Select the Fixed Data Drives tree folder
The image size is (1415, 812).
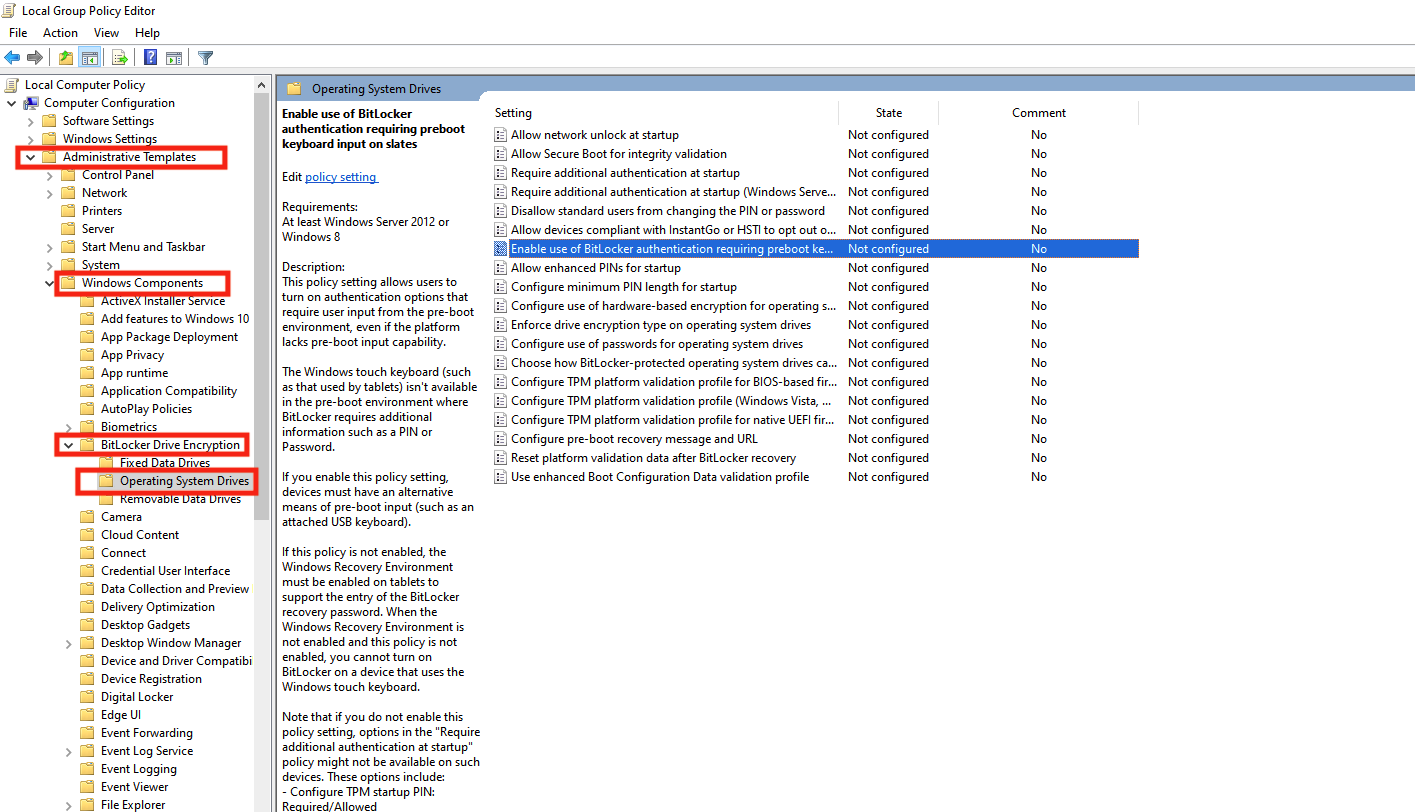click(165, 463)
